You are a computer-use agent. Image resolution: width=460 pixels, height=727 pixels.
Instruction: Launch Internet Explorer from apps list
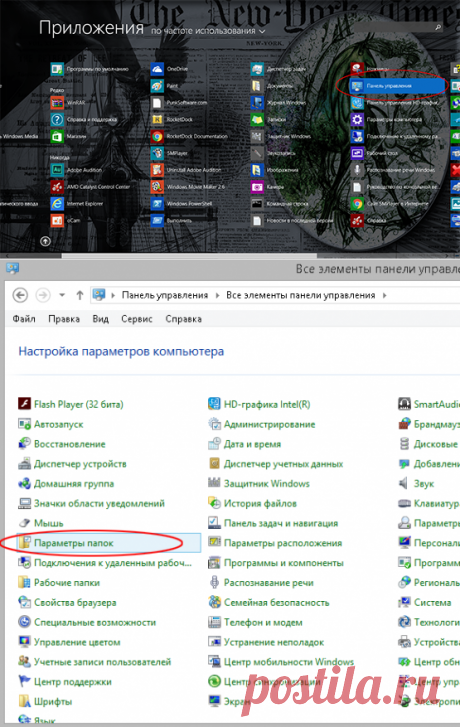pos(77,204)
